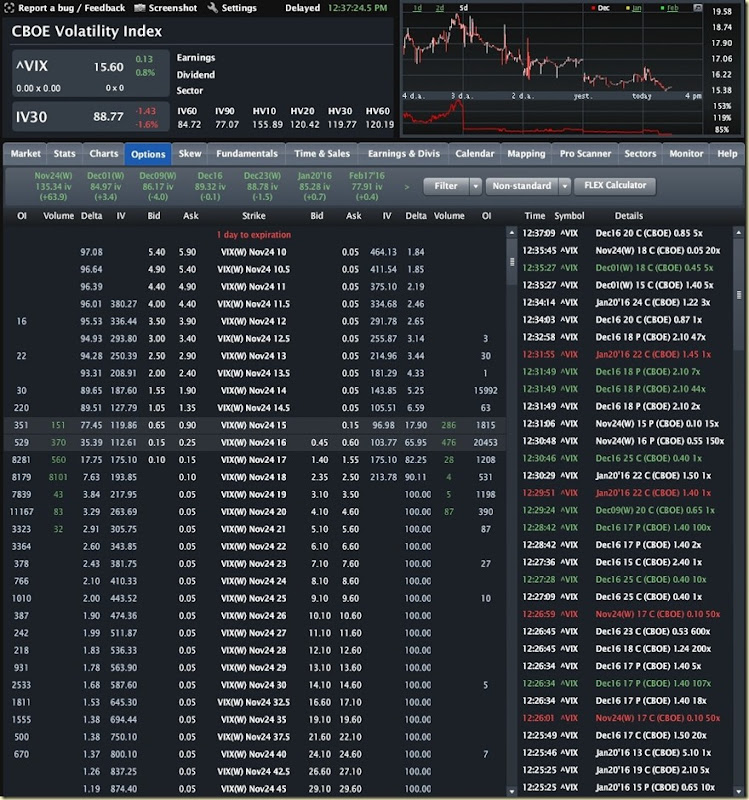
Task: Click the option chain scrollbar handle
Action: tap(512, 262)
